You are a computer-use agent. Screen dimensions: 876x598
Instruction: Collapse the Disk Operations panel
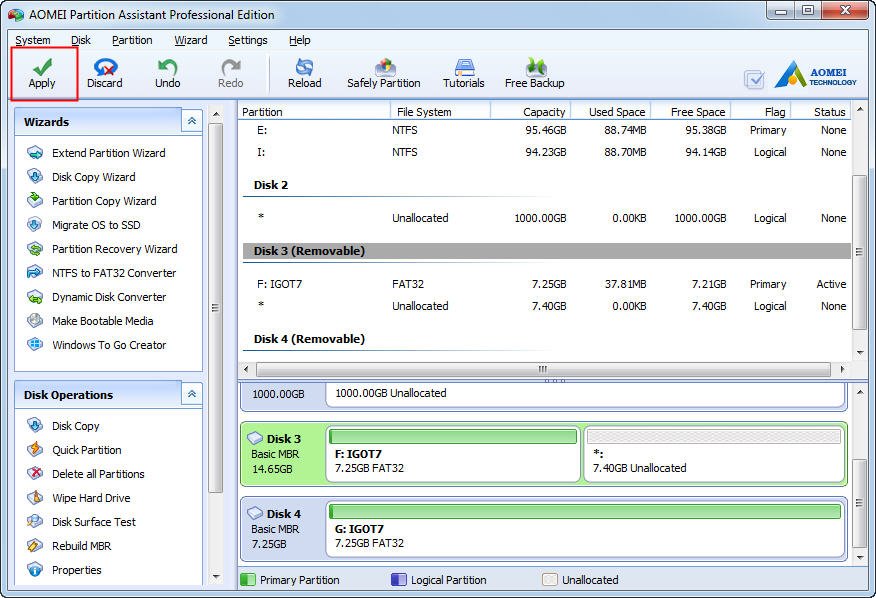pyautogui.click(x=191, y=395)
